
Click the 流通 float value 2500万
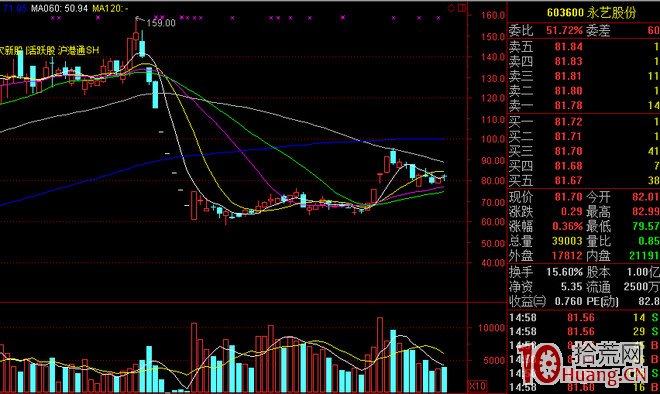641,287
